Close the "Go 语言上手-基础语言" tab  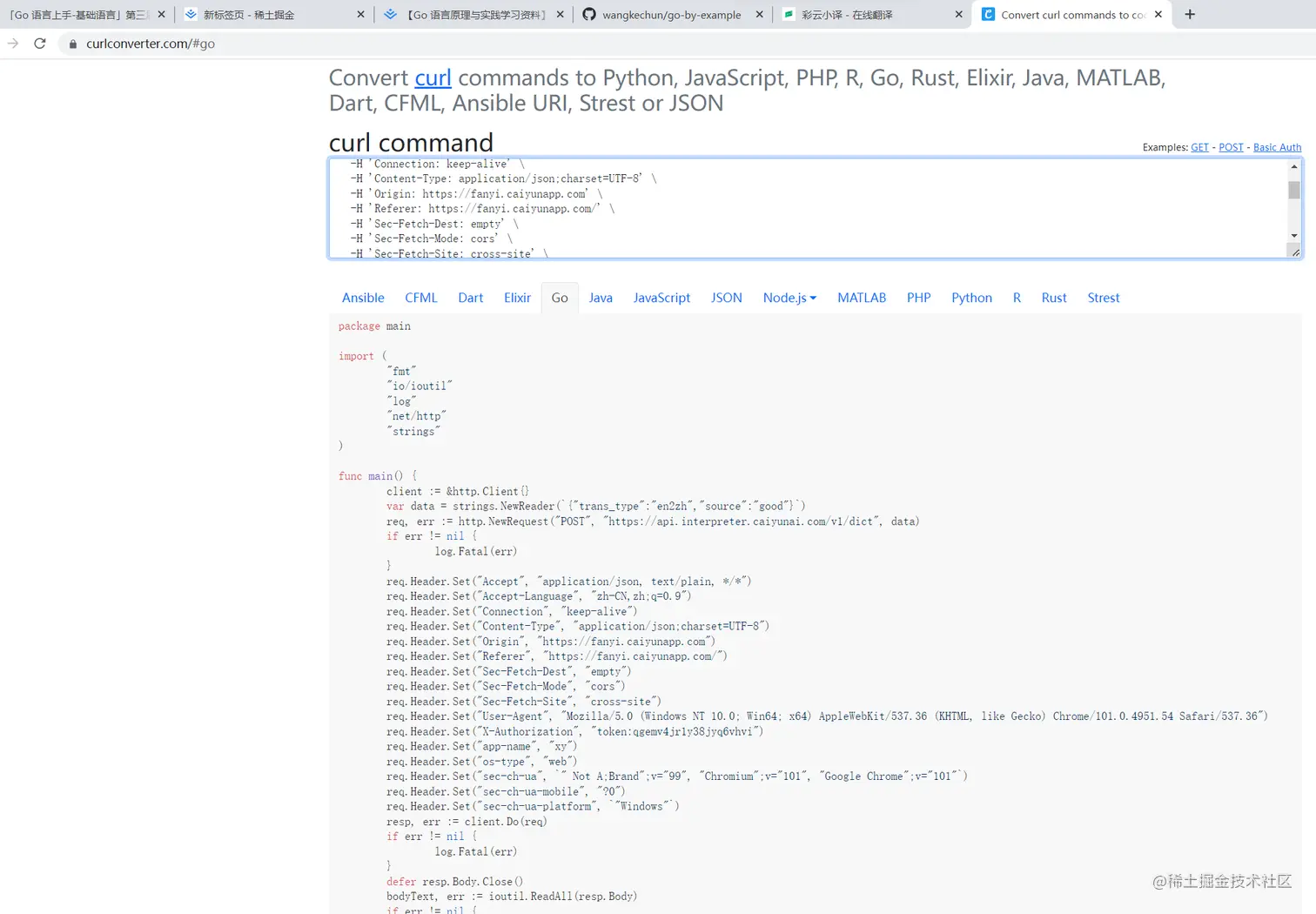point(161,15)
